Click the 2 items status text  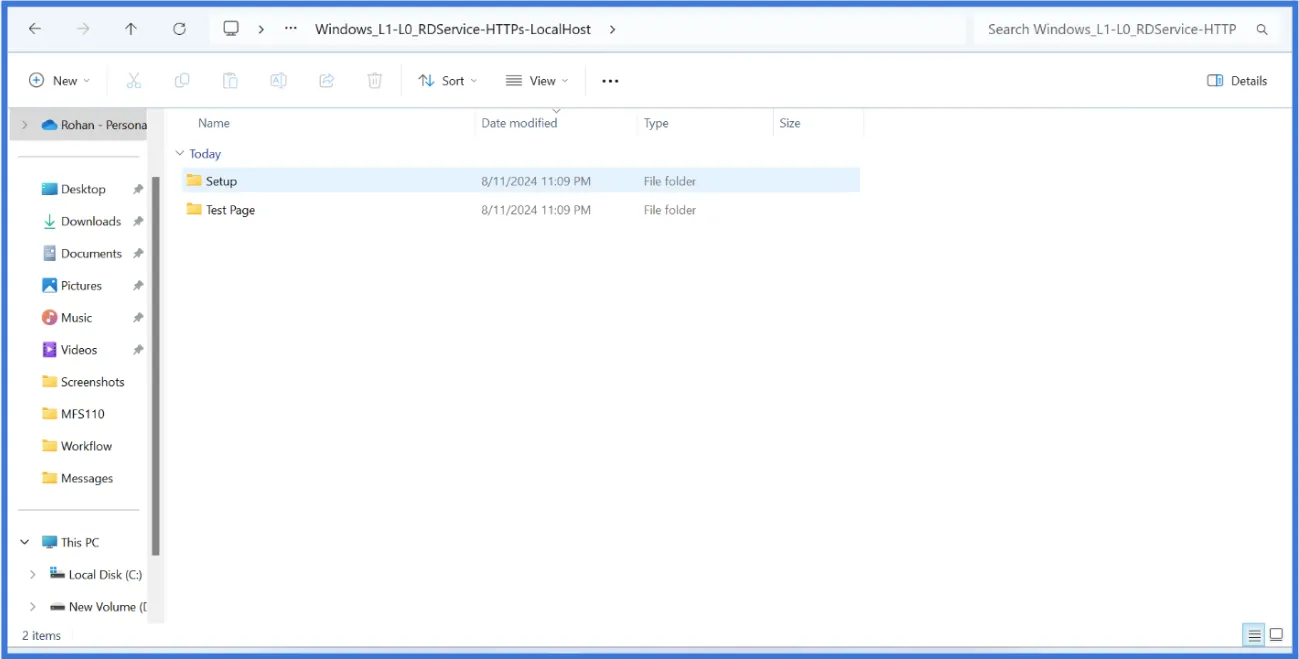(x=41, y=635)
